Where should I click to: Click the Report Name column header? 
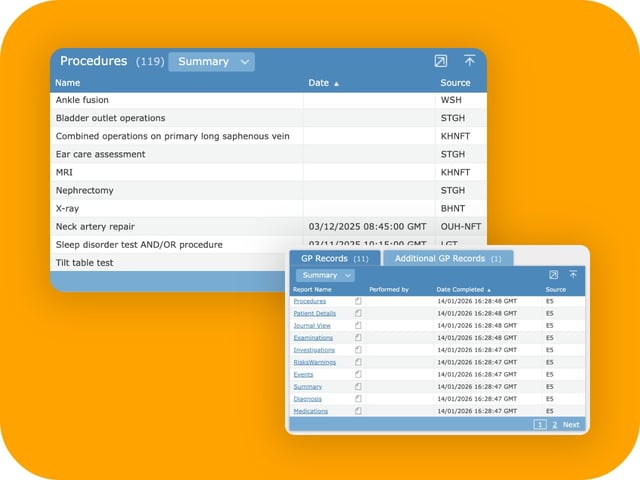pyautogui.click(x=312, y=289)
